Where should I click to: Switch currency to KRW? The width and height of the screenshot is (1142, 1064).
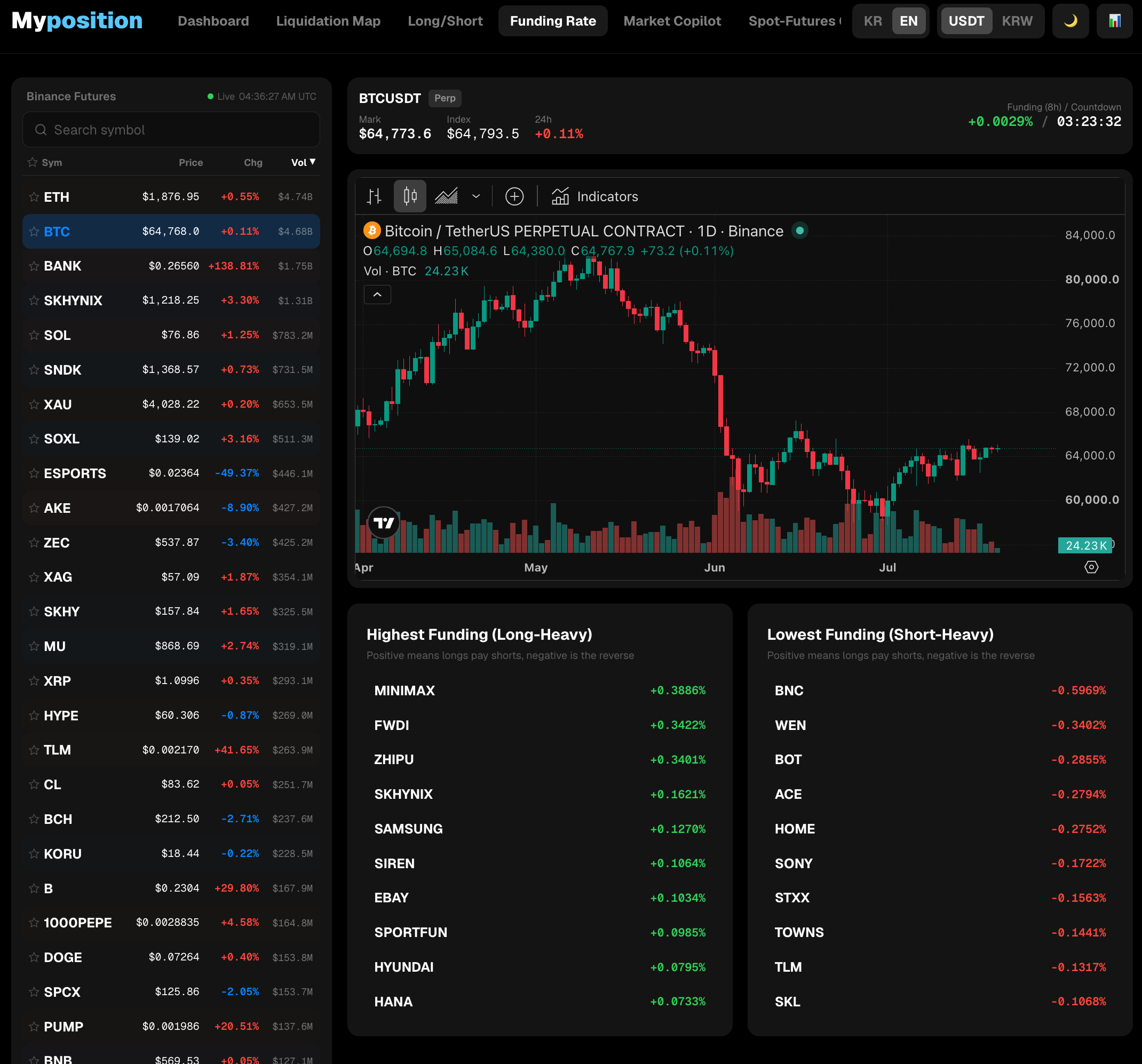click(1017, 21)
